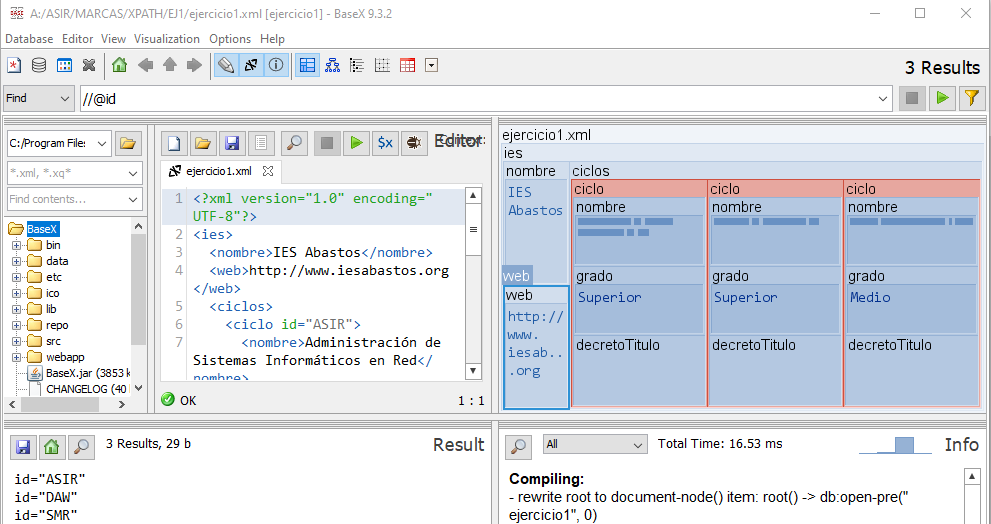Image resolution: width=991 pixels, height=524 pixels.
Task: Click the debug bug icon in Editor
Action: [x=412, y=143]
